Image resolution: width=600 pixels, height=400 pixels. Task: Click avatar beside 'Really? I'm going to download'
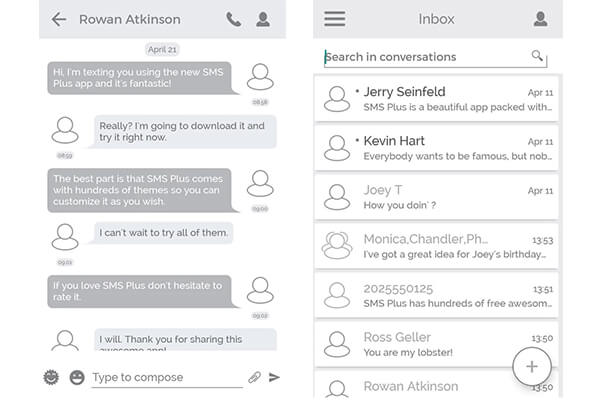click(65, 130)
